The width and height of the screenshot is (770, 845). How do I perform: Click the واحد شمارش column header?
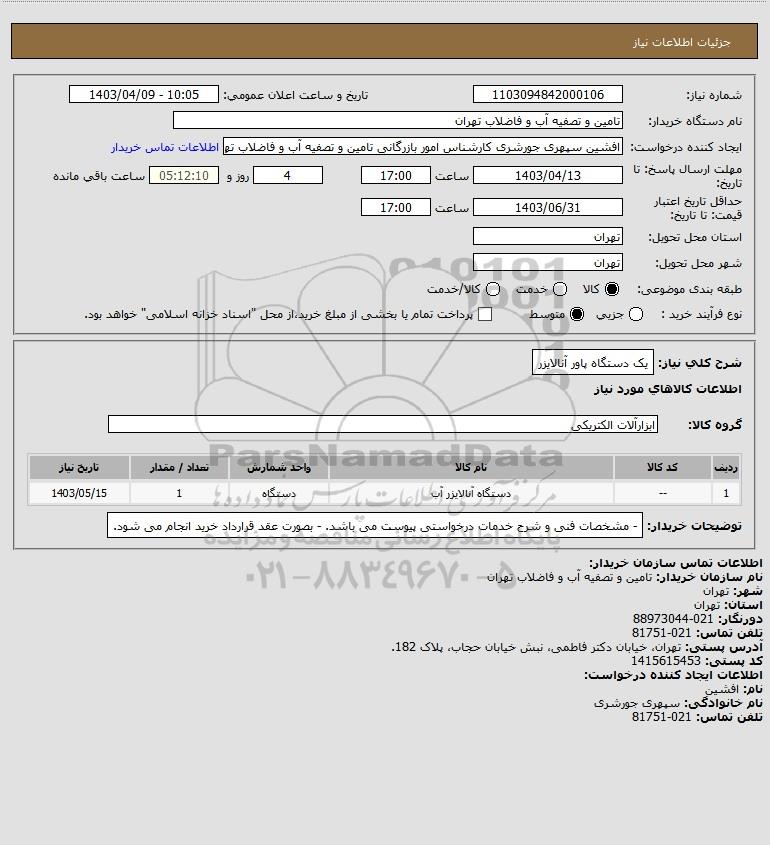[279, 467]
